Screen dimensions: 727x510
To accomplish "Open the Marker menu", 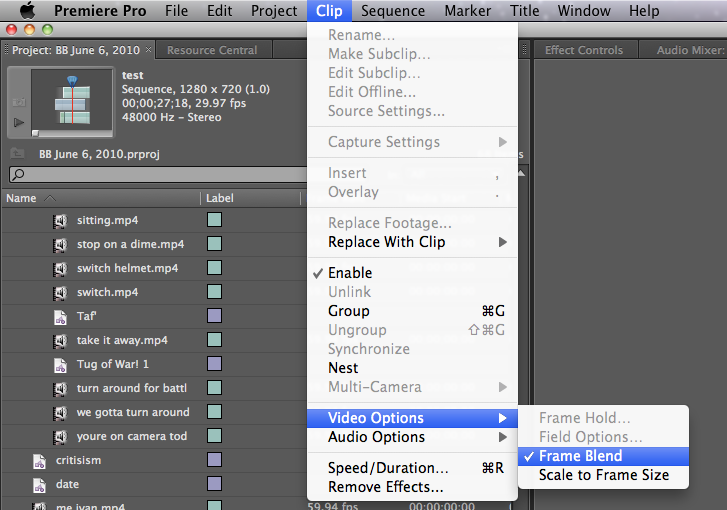I will (467, 11).
